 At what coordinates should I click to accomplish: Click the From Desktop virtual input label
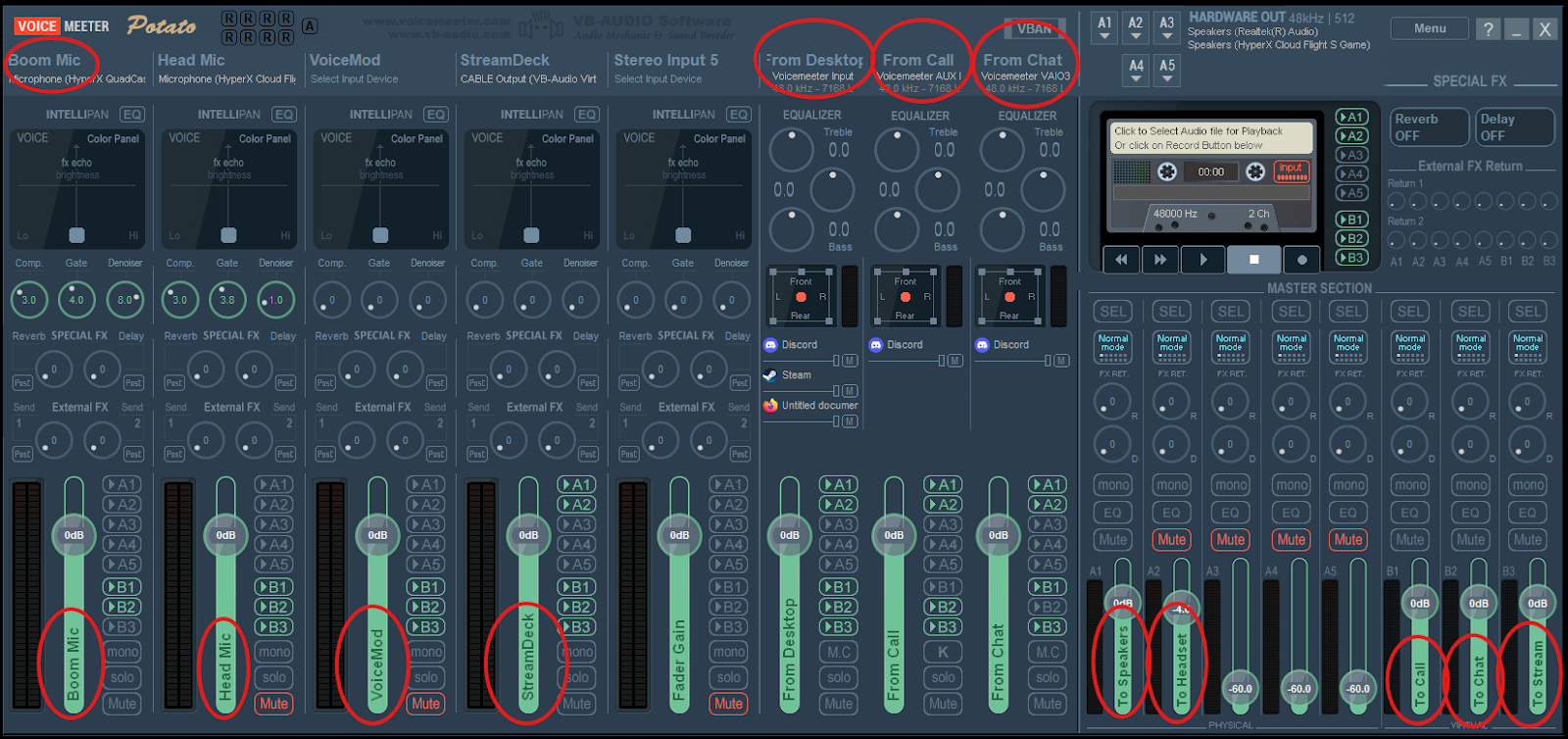tap(813, 61)
